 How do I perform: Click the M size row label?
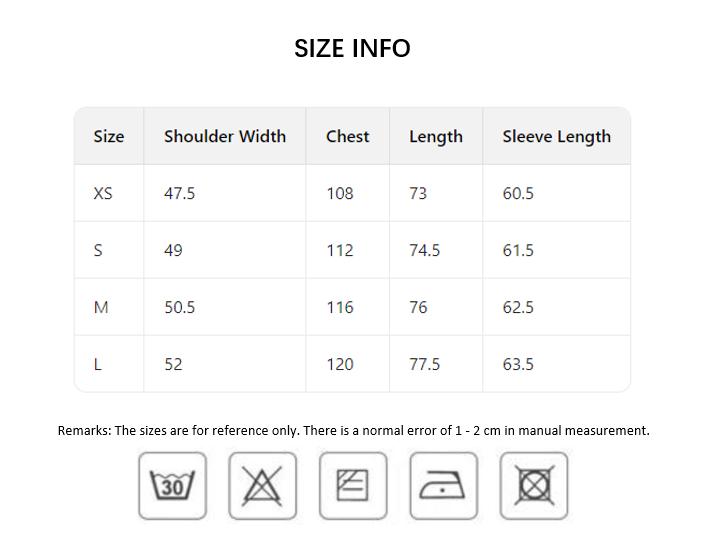coord(101,307)
